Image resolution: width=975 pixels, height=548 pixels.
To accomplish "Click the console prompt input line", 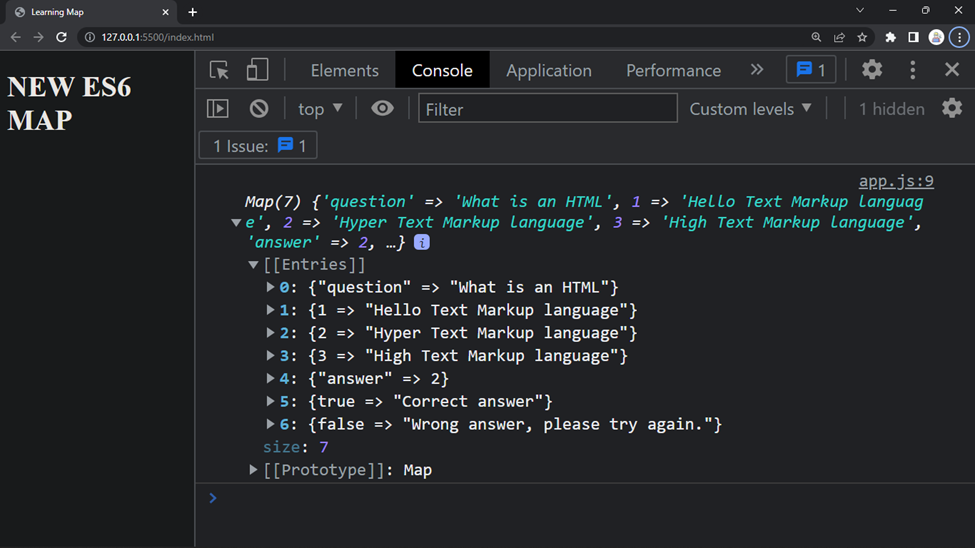I will tap(585, 498).
